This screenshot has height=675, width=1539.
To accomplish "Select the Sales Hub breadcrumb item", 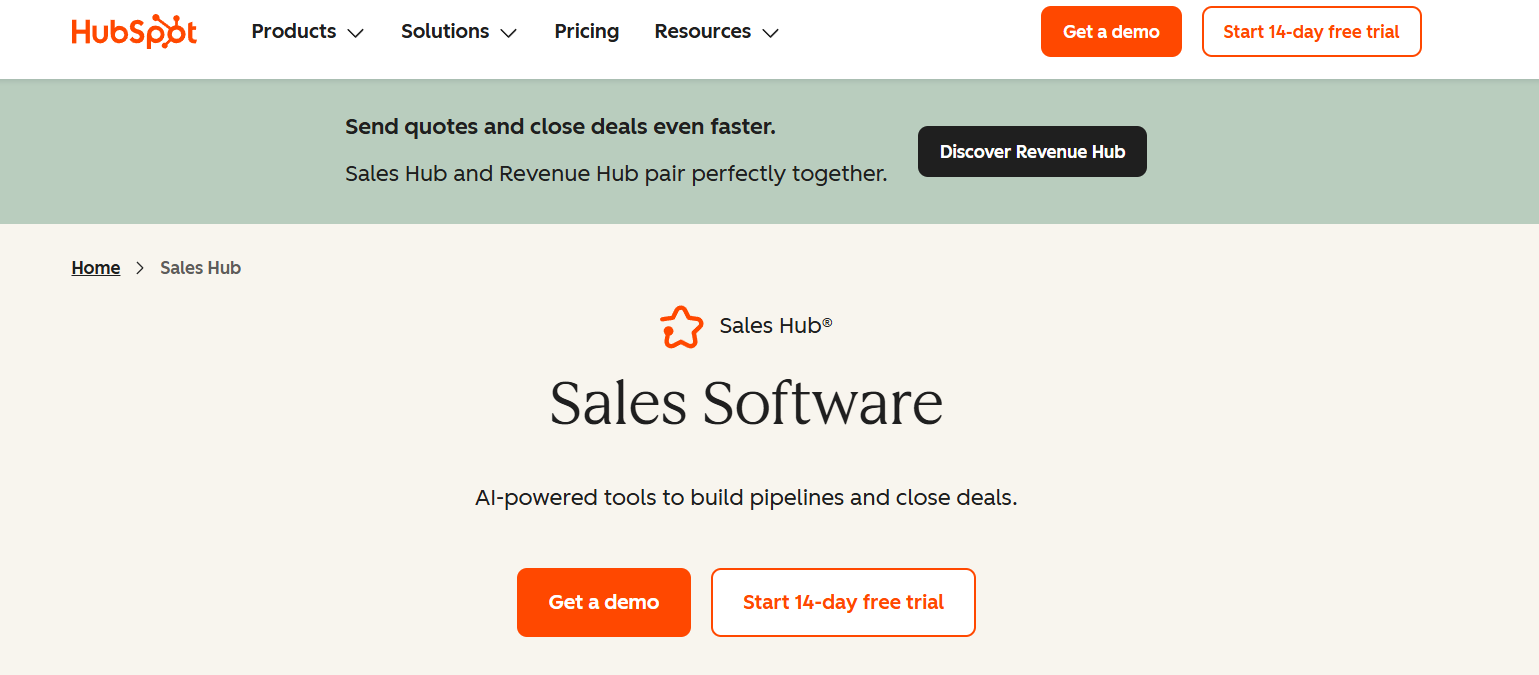I will 200,268.
